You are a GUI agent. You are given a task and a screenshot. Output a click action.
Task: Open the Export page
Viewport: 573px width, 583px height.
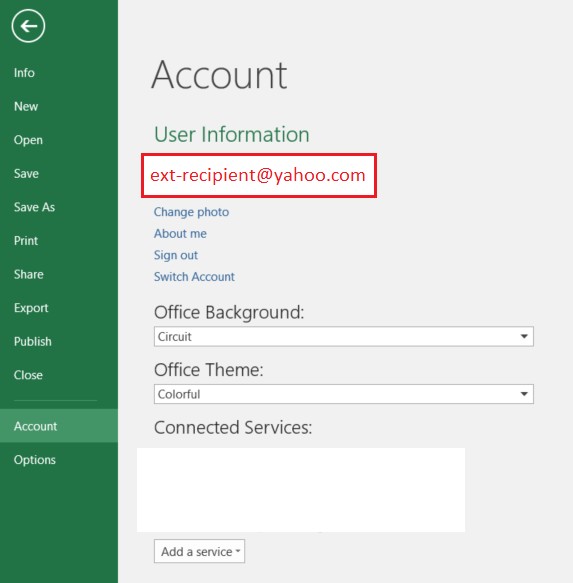pyautogui.click(x=31, y=308)
